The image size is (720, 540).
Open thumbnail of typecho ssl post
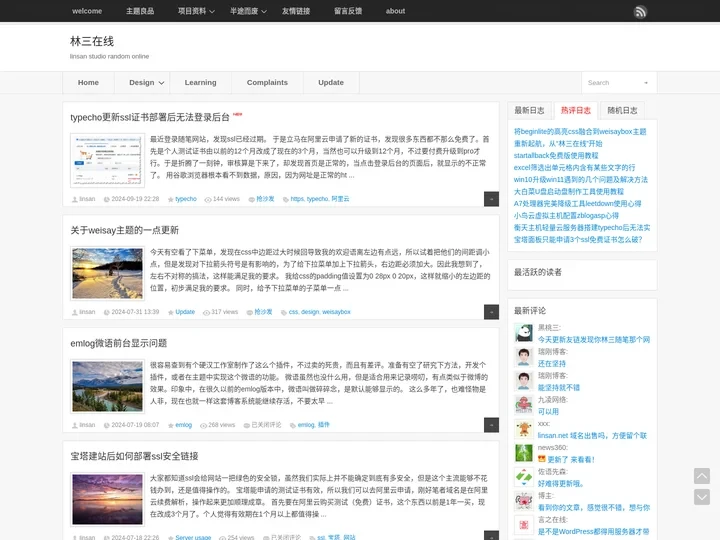click(x=107, y=160)
